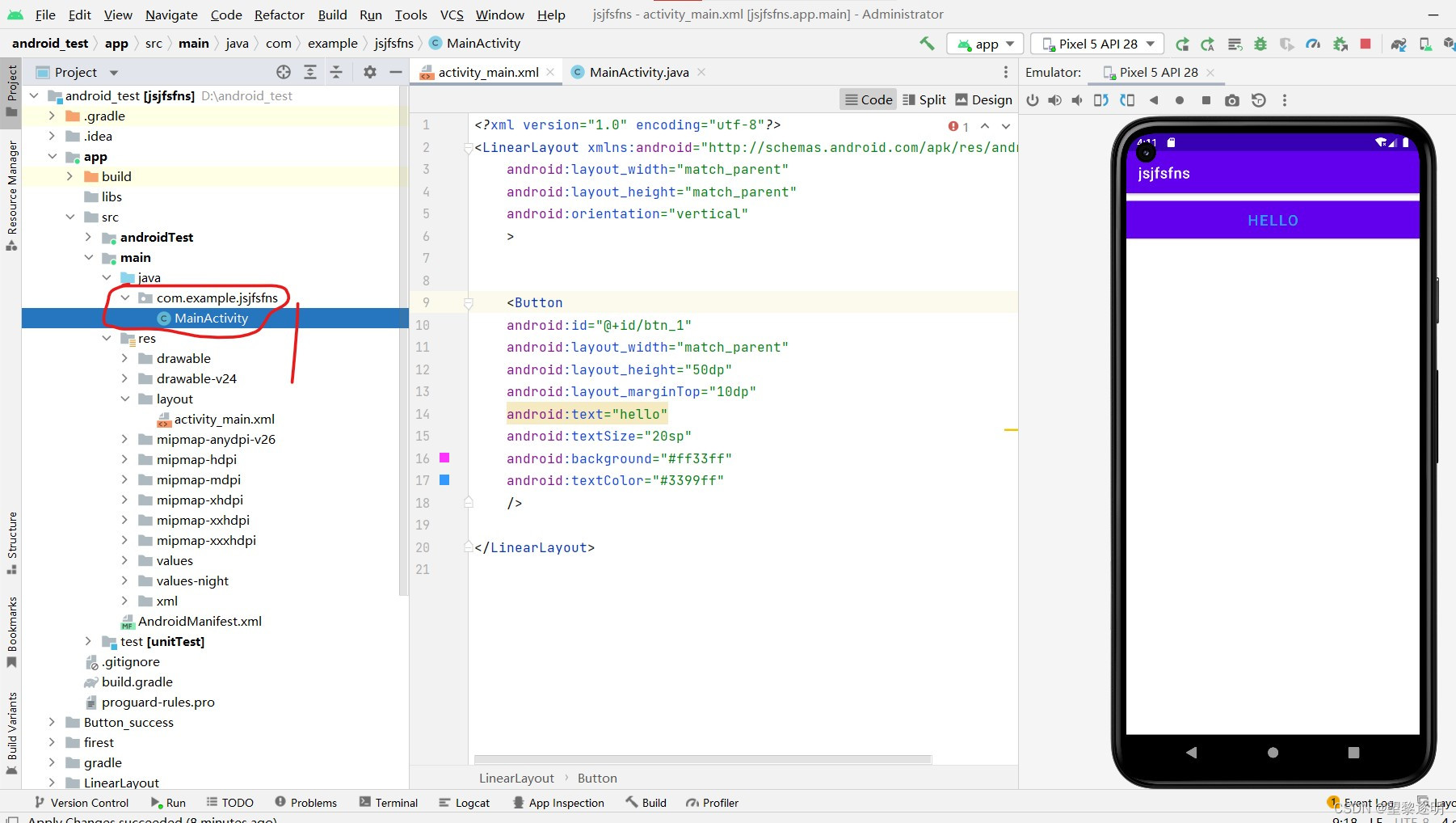Hide the Project panel with minus icon

coord(396,72)
